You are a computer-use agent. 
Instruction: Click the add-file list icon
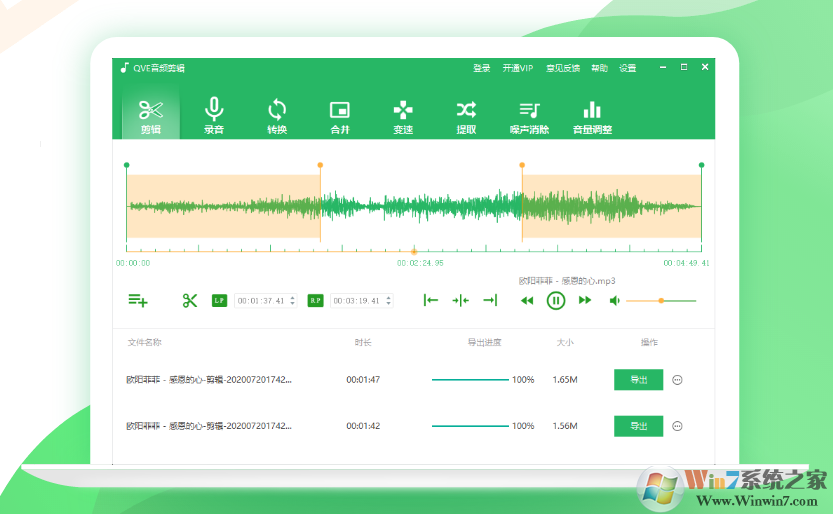[x=138, y=300]
